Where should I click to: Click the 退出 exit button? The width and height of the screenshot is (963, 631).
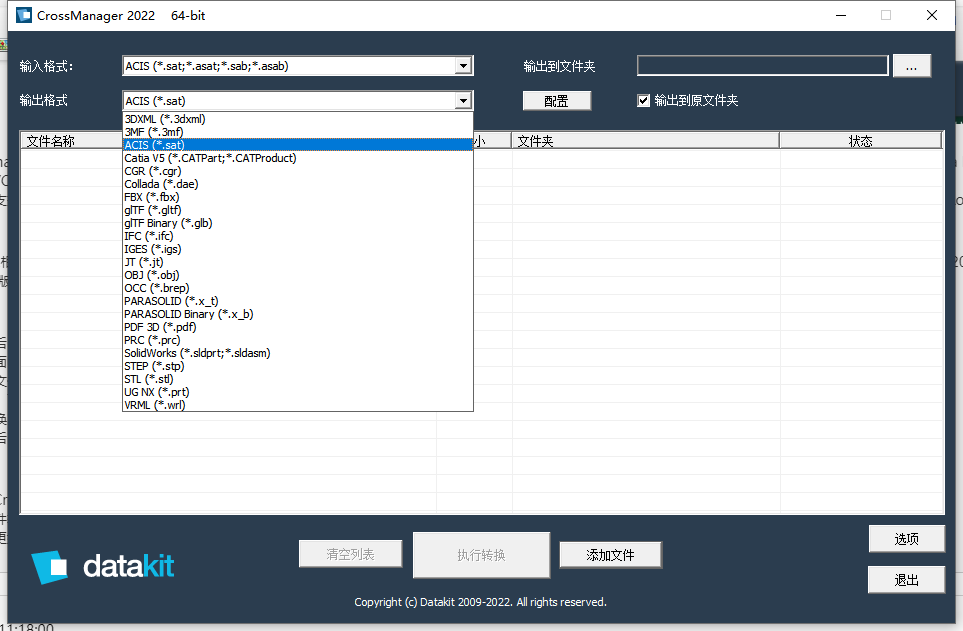pyautogui.click(x=906, y=580)
